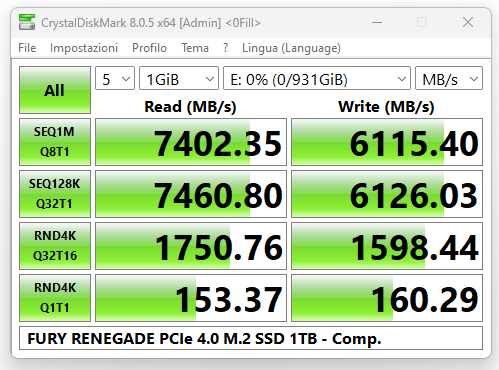499x370 pixels.
Task: Click the CrystalDiskMark app icon in title bar
Action: point(27,22)
